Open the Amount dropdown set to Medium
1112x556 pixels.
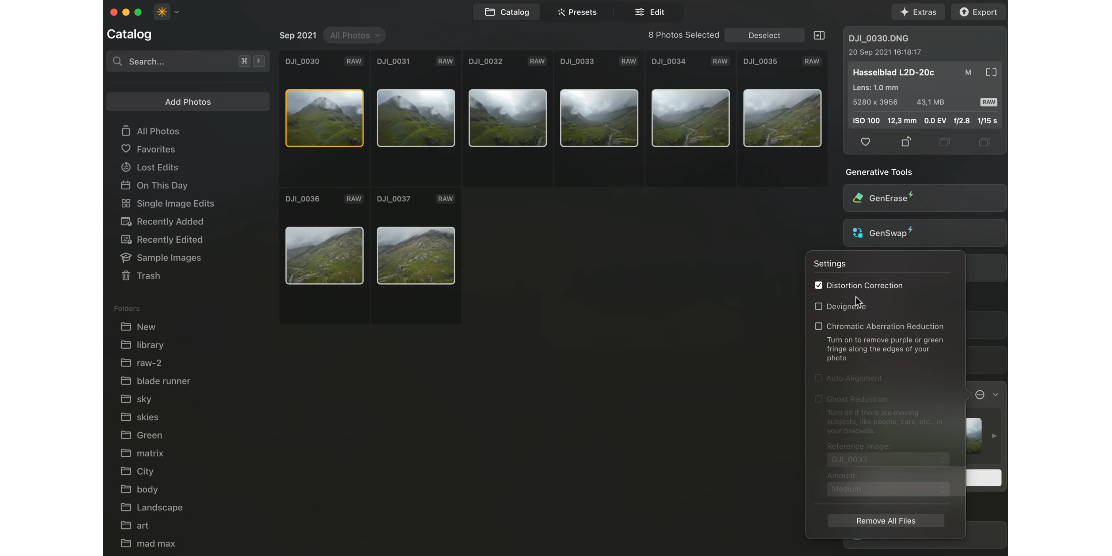point(887,489)
